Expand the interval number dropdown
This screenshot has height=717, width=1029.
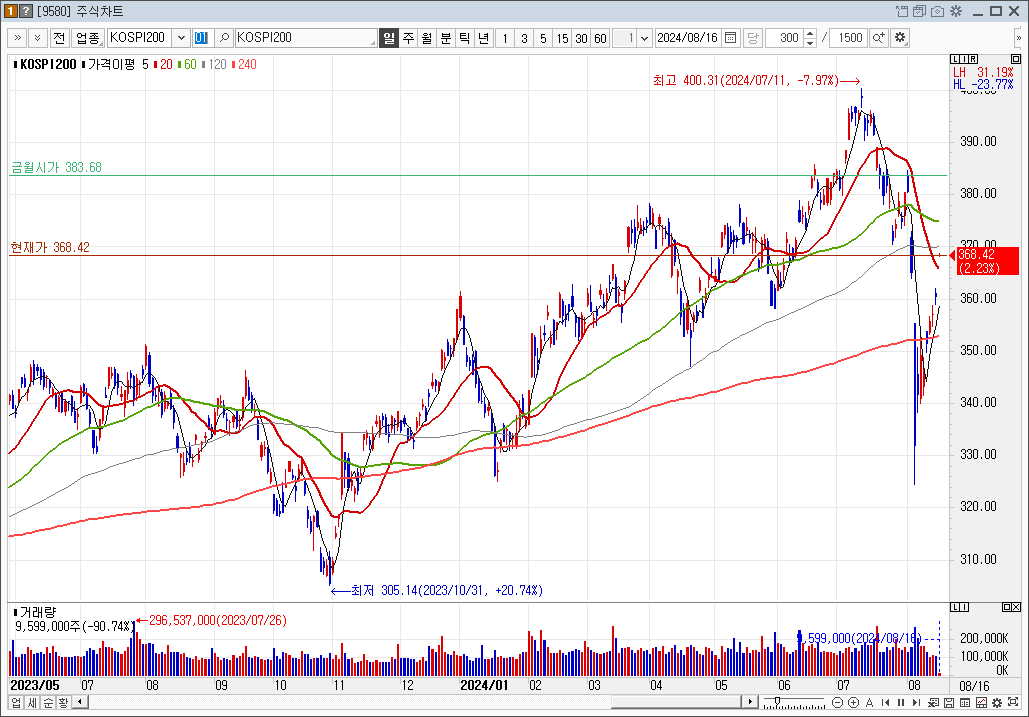[643, 38]
